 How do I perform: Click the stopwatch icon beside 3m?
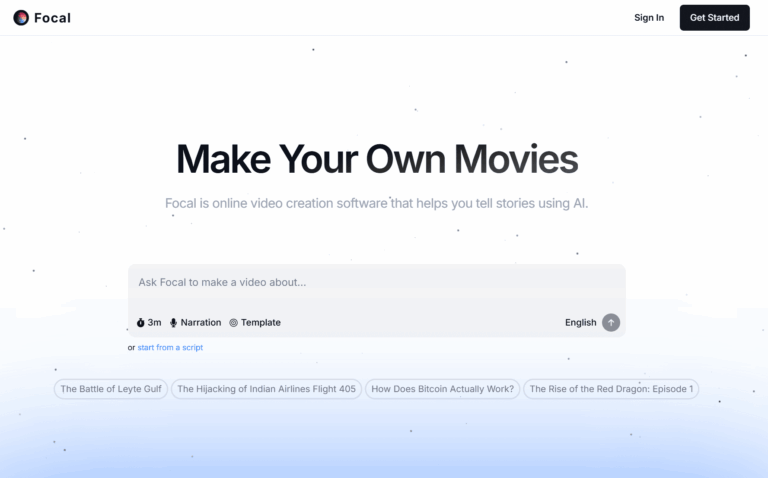(x=141, y=323)
